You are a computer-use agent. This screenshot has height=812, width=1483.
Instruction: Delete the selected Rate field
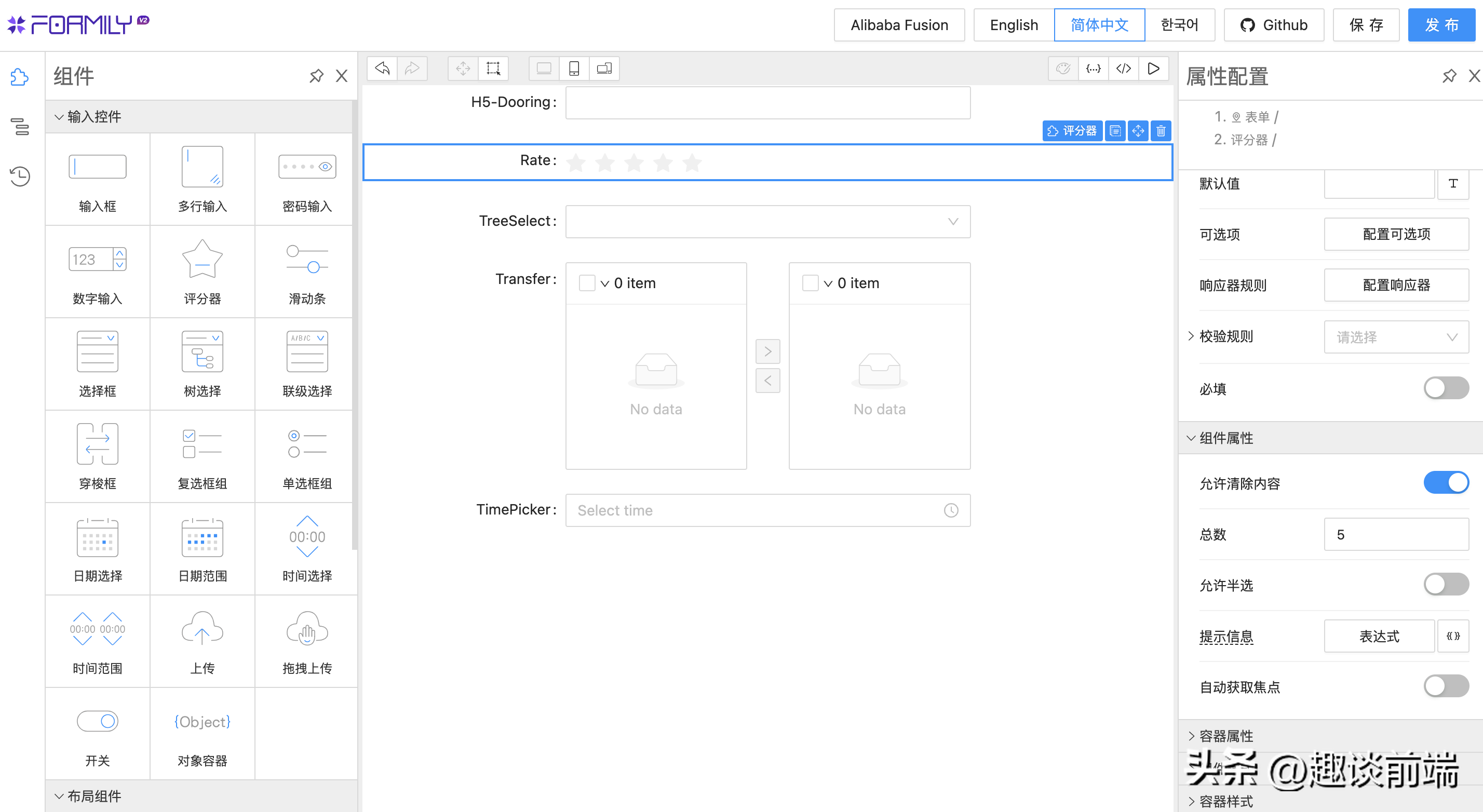(1161, 131)
